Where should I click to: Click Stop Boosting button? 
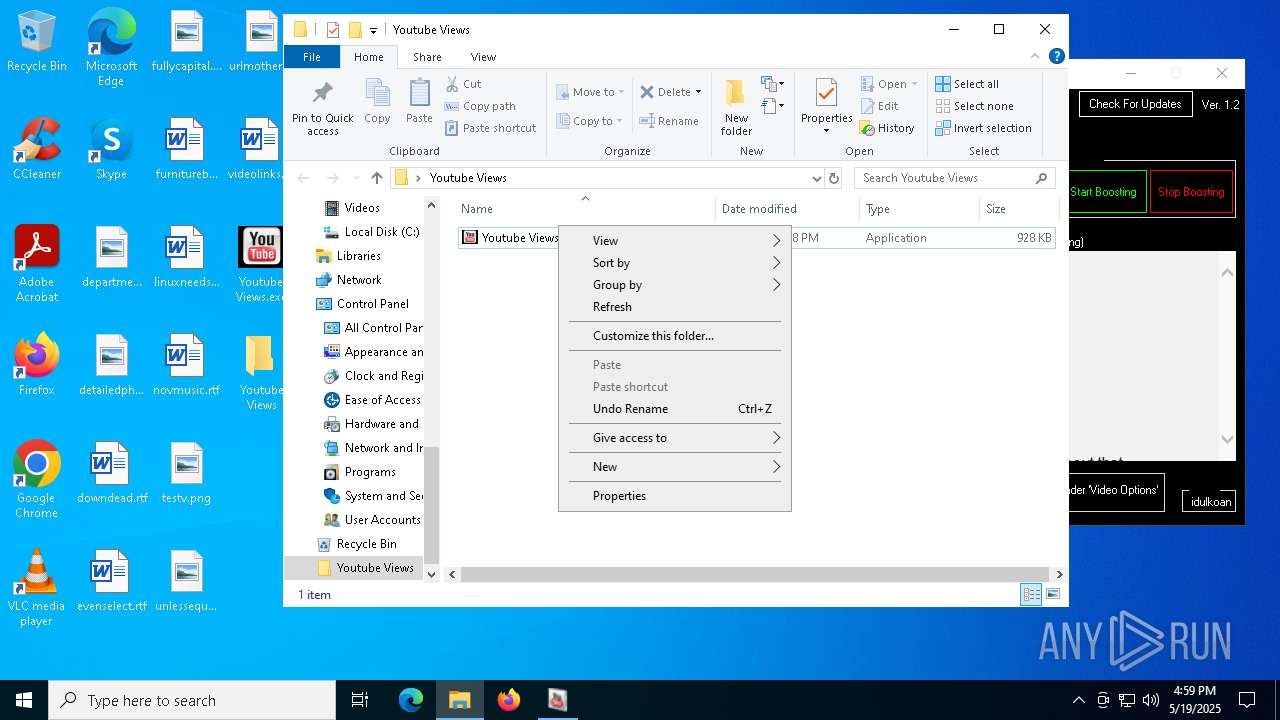1191,192
